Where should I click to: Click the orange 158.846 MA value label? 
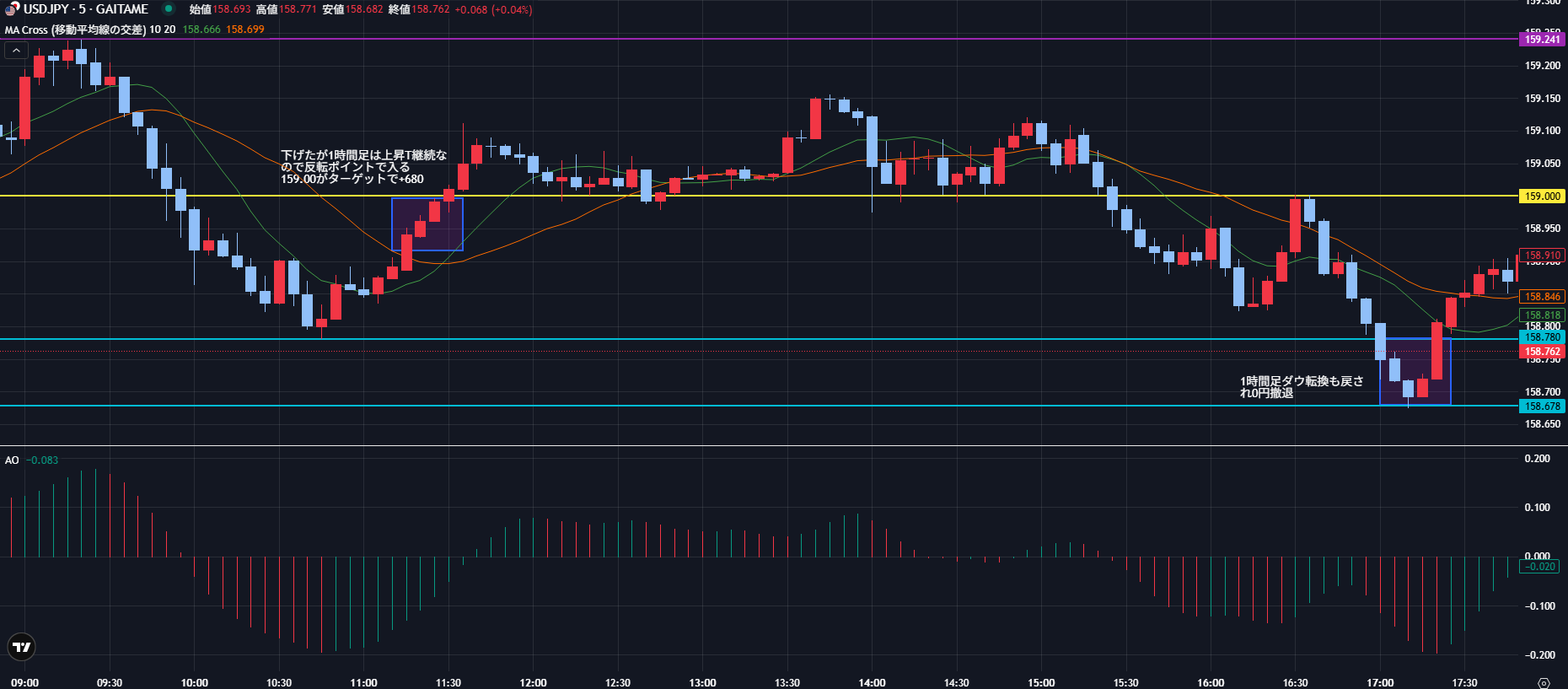[x=1542, y=297]
